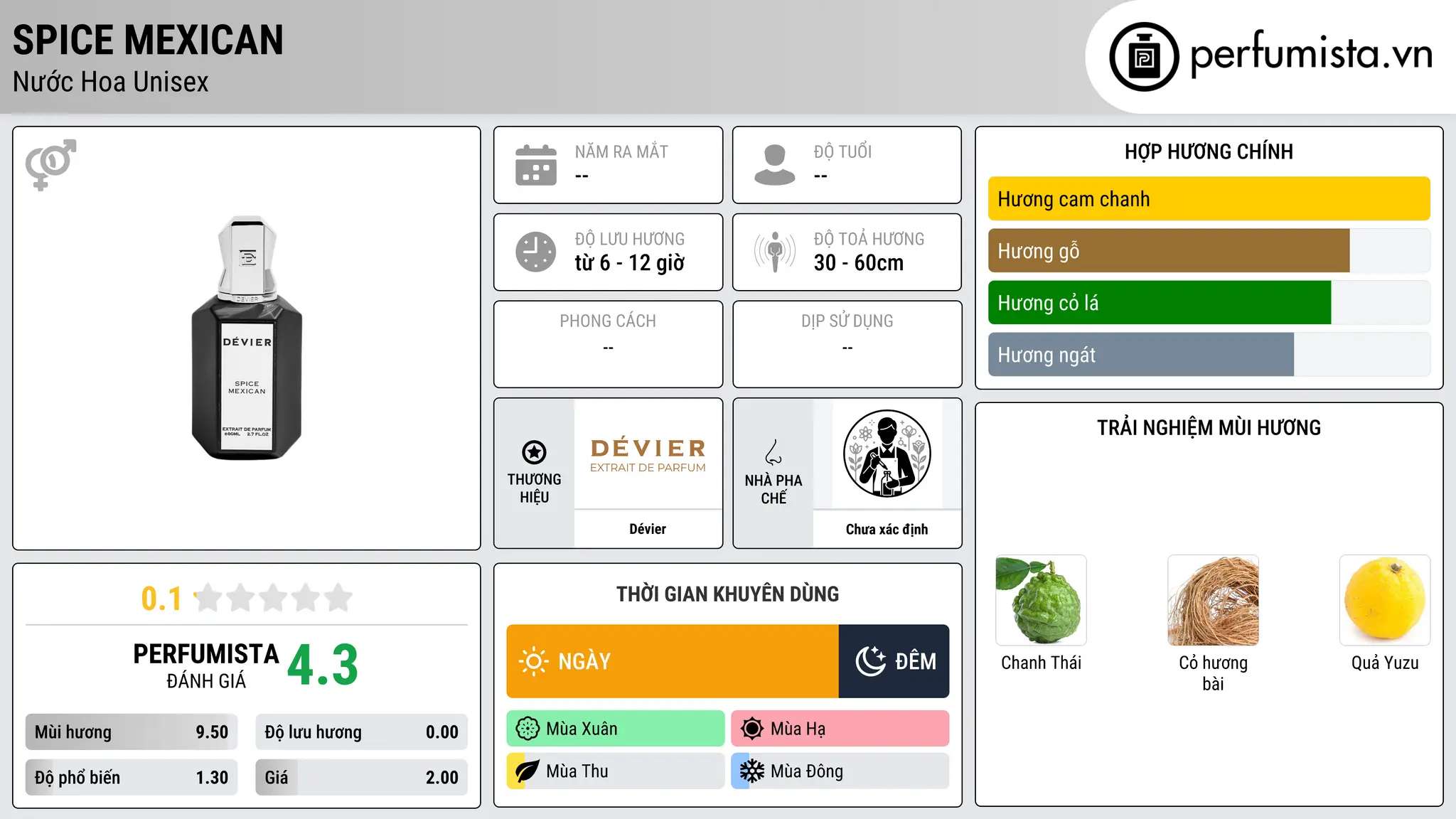This screenshot has height=819, width=1456.
Task: Open the perfumista.vn site name
Action: (1311, 54)
